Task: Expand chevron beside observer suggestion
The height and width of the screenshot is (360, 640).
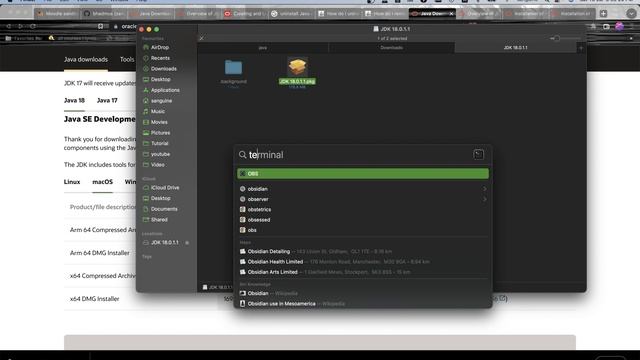Action: [484, 199]
